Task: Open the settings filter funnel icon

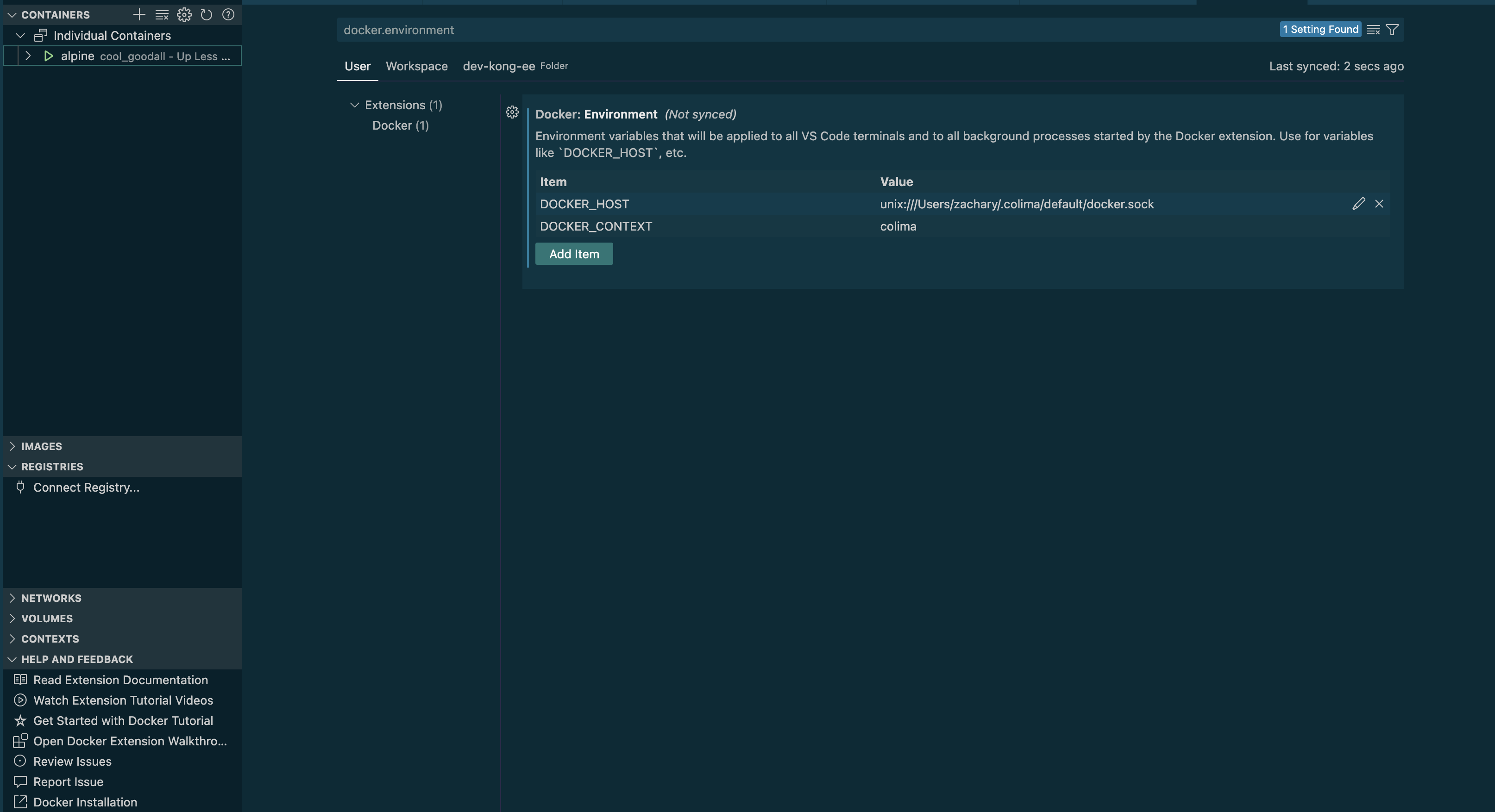Action: click(x=1392, y=30)
